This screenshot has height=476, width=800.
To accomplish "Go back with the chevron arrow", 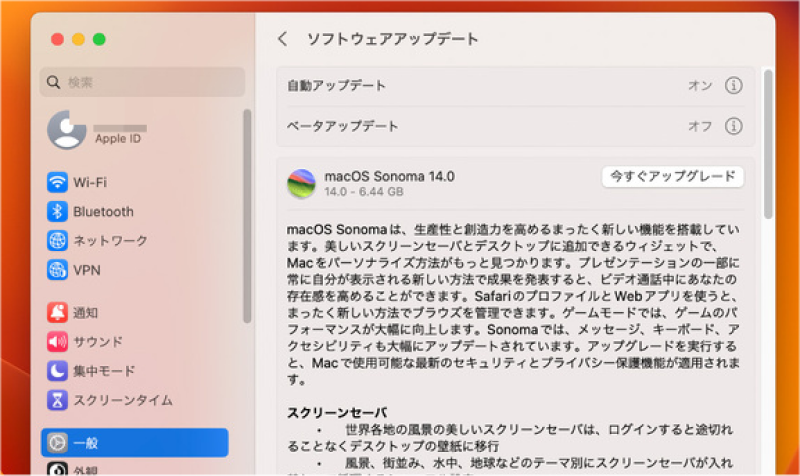I will [282, 39].
